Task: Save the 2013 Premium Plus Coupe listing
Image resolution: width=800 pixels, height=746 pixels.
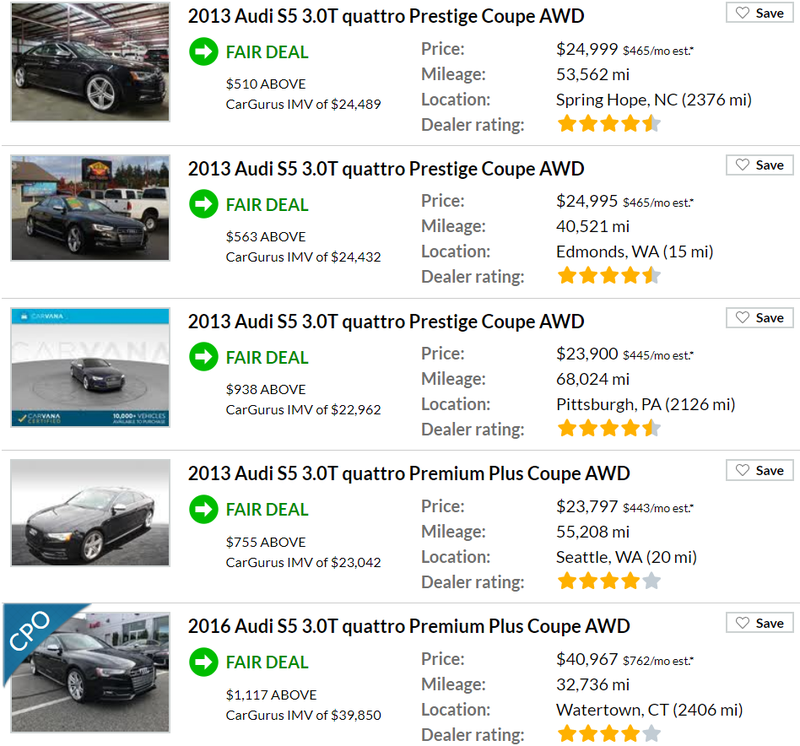Action: [x=760, y=470]
